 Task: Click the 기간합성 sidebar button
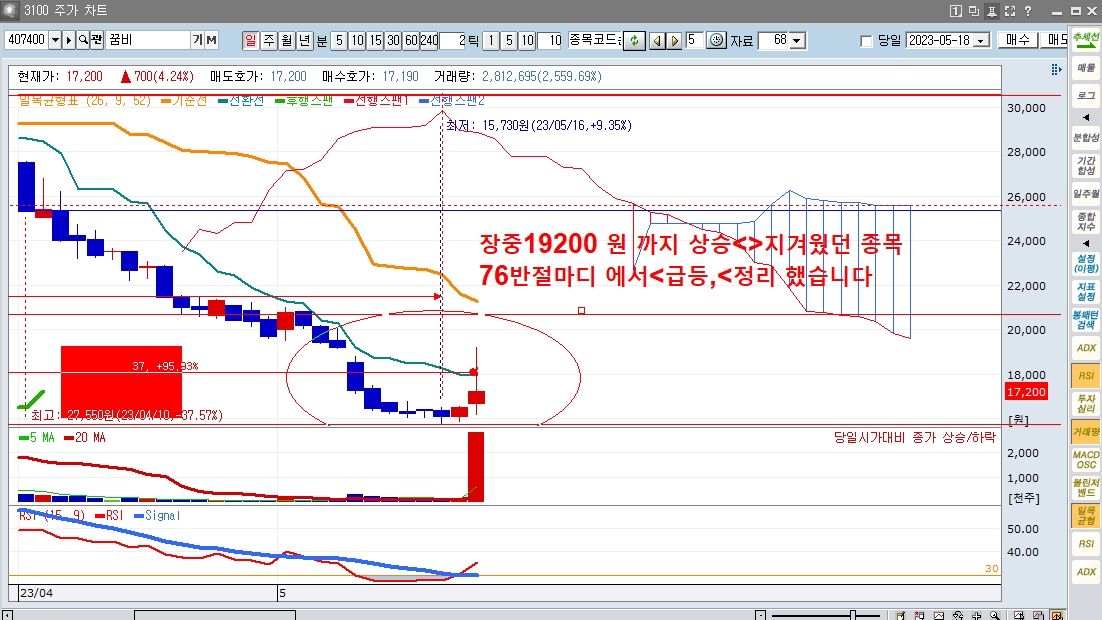[x=1086, y=166]
